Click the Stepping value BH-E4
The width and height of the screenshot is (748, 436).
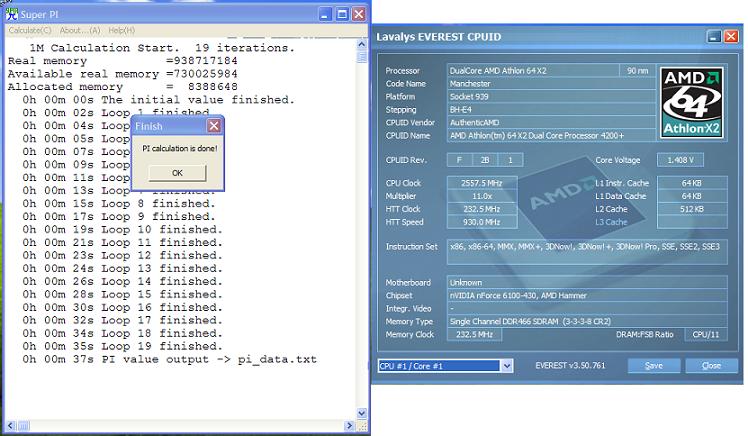(x=551, y=109)
